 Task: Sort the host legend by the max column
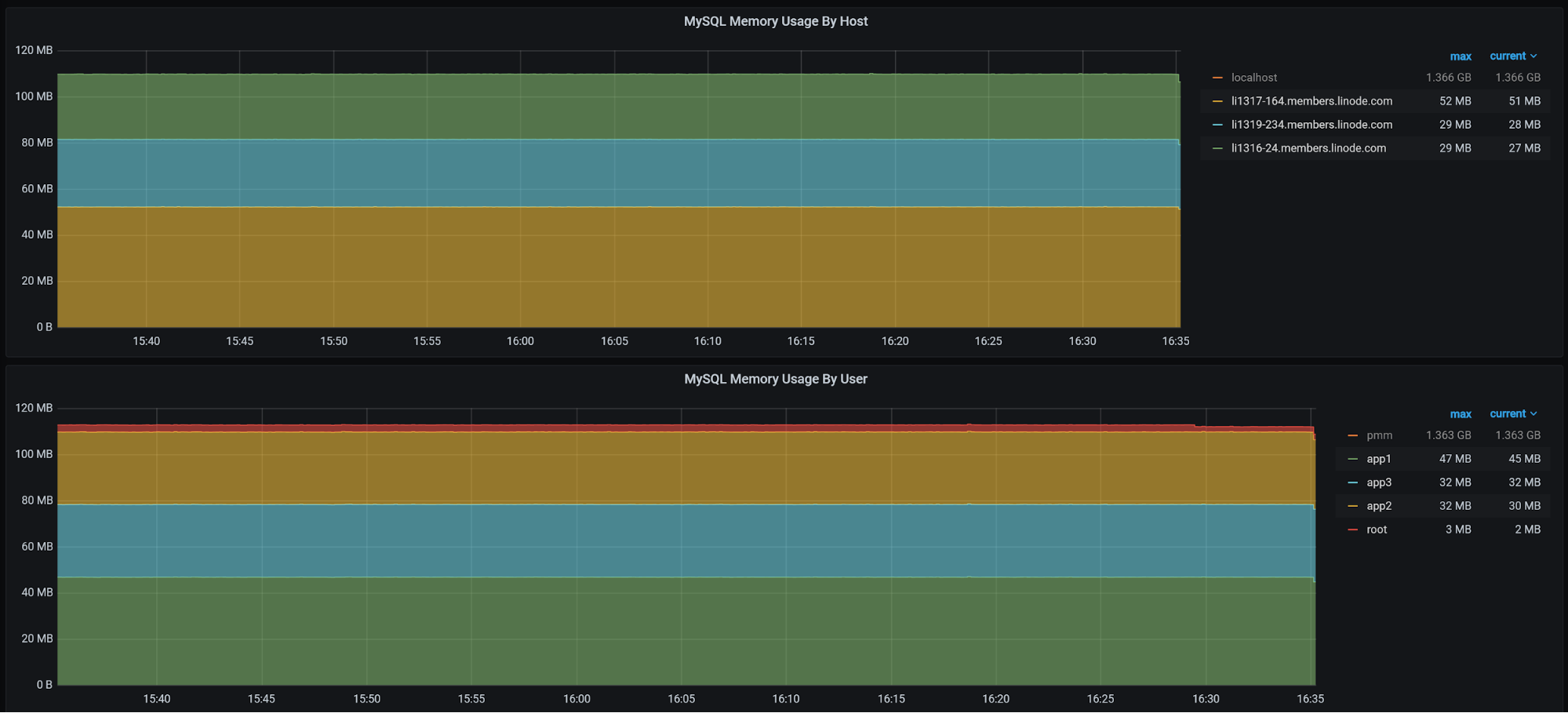[1460, 56]
